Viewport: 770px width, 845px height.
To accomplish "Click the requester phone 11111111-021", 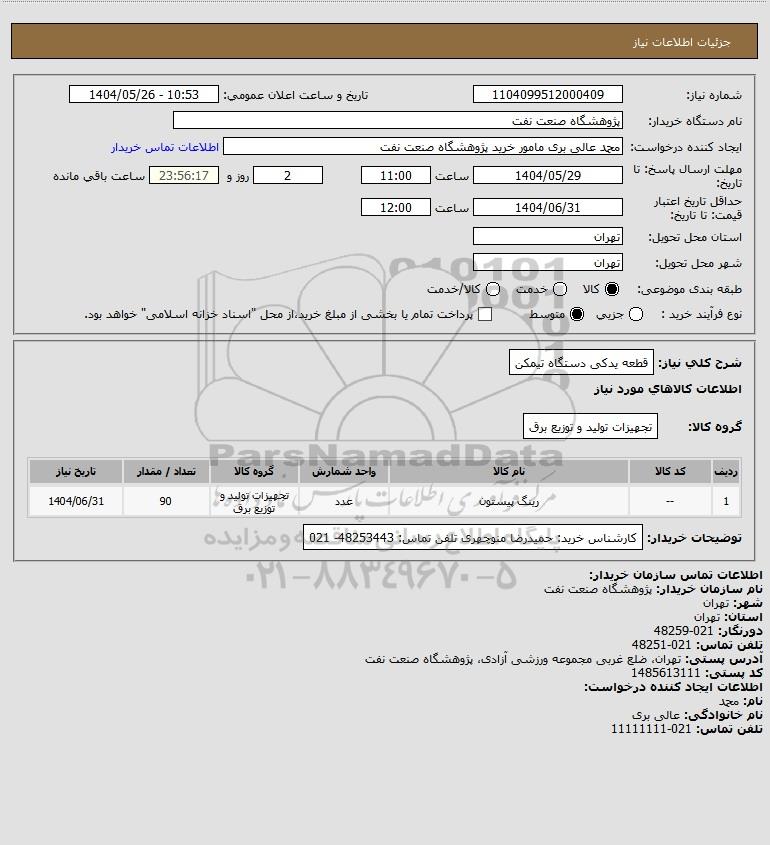I will click(x=651, y=729).
